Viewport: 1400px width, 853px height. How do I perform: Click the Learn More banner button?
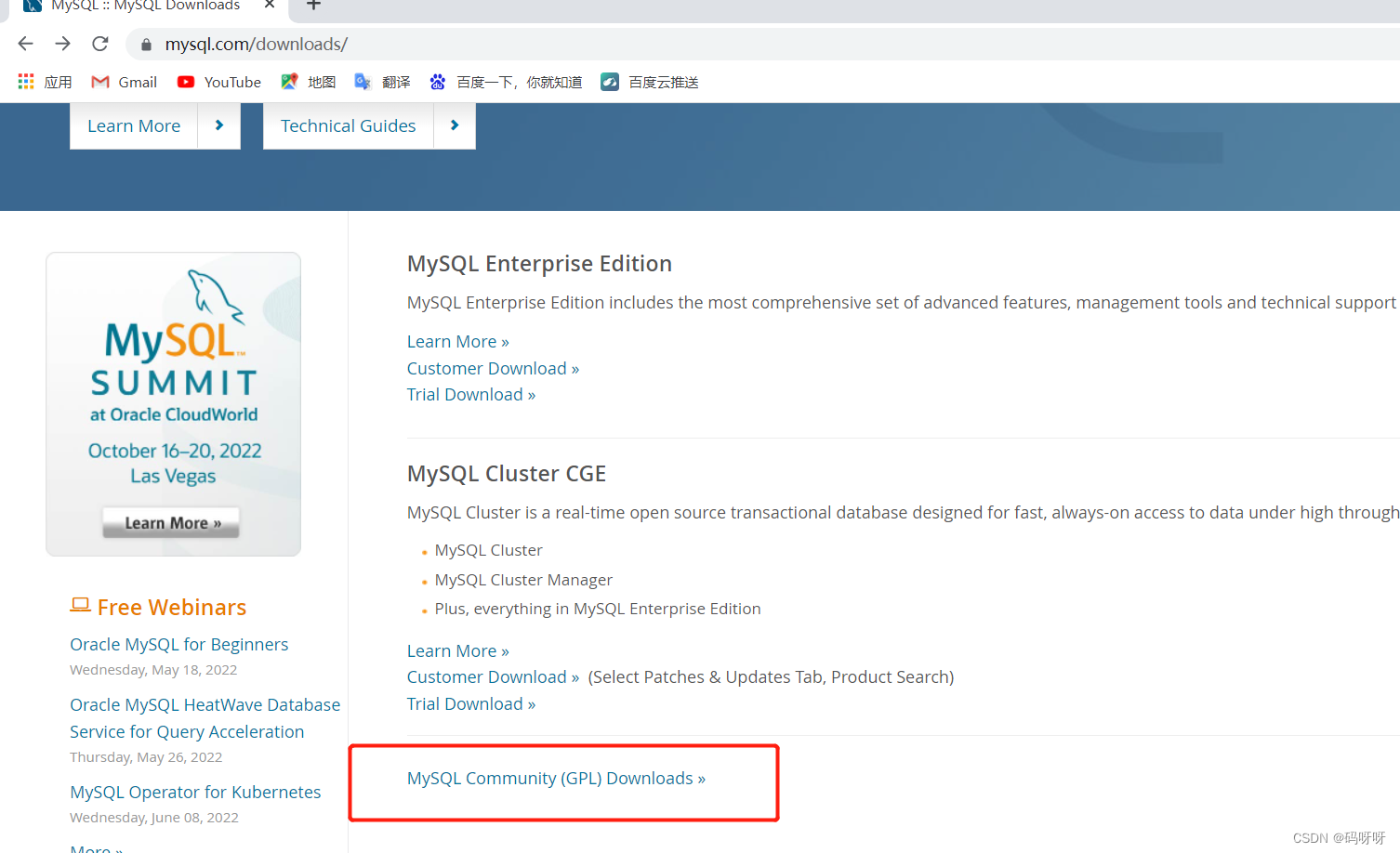pos(134,125)
